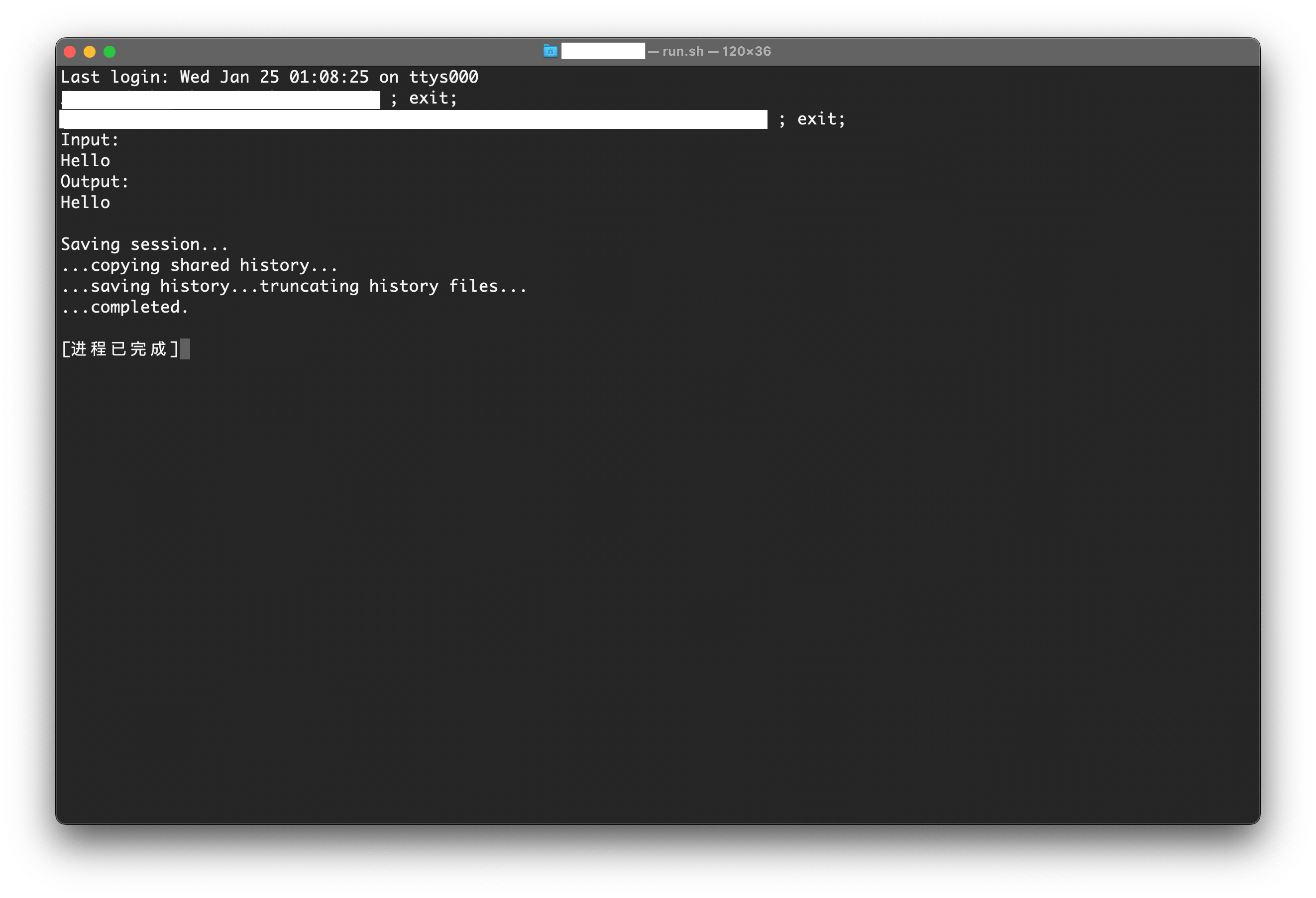Select the Hello text under Input

[86, 161]
